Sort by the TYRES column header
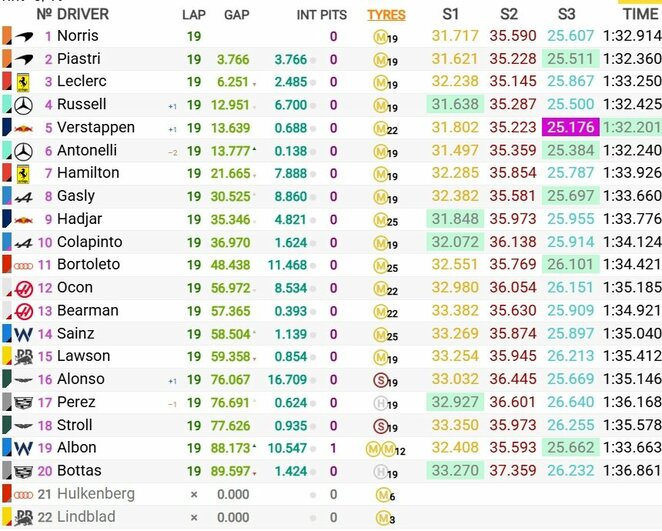 [x=386, y=15]
